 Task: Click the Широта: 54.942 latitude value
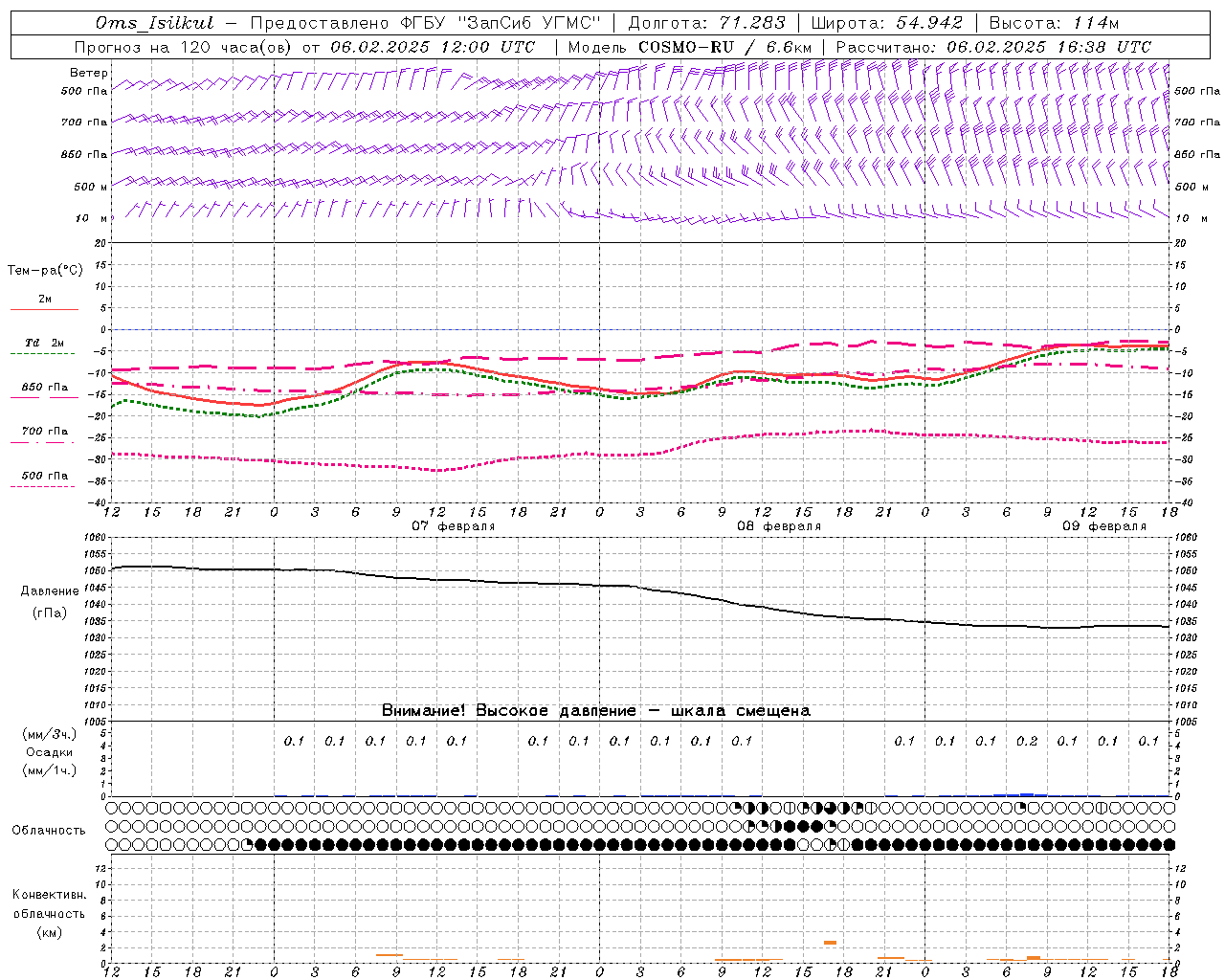coord(887,23)
